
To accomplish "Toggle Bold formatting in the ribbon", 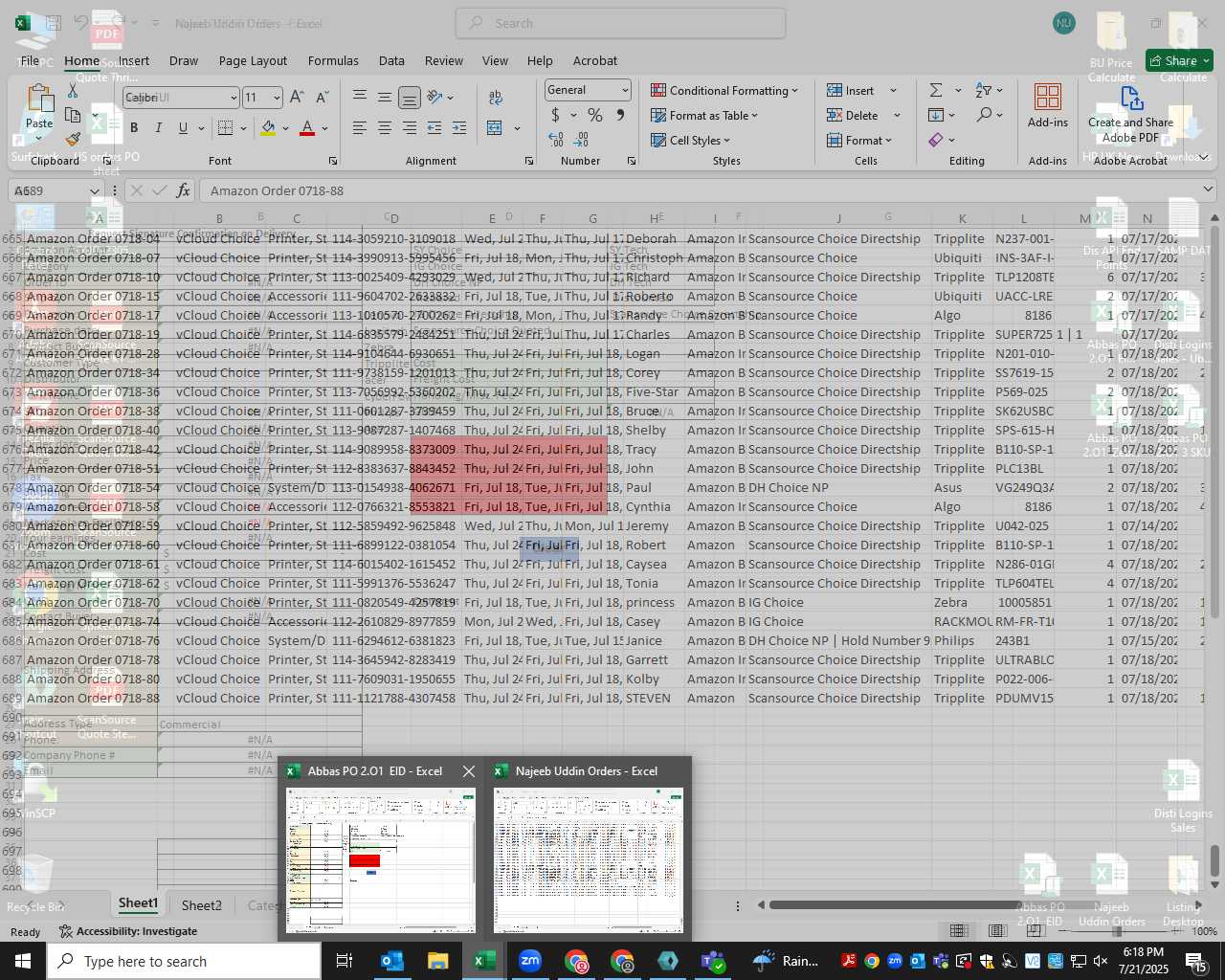I will click(x=134, y=128).
